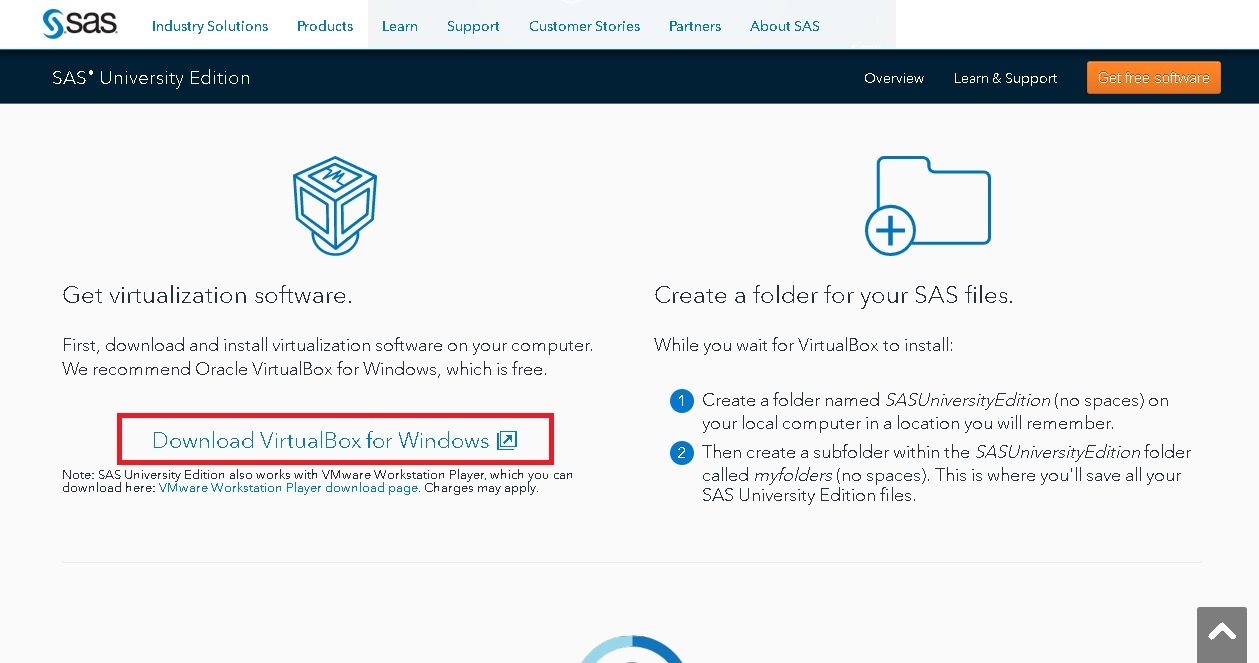Open the About SAS menu
1259x663 pixels.
pyautogui.click(x=785, y=26)
